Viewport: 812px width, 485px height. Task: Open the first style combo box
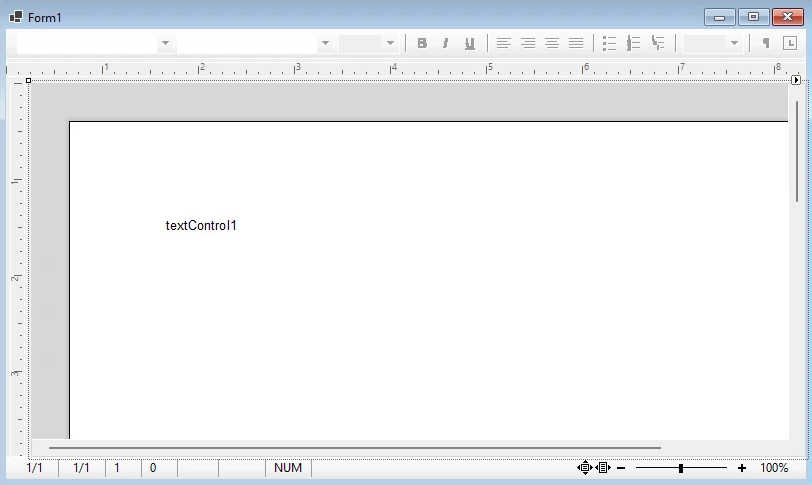[95, 43]
